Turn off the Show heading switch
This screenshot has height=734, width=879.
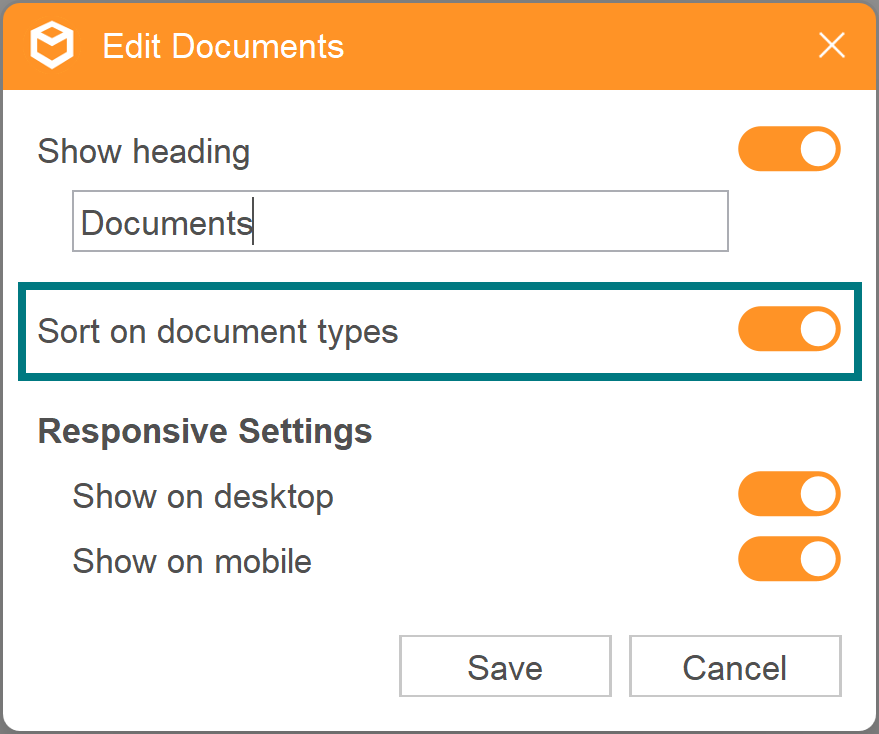(789, 150)
